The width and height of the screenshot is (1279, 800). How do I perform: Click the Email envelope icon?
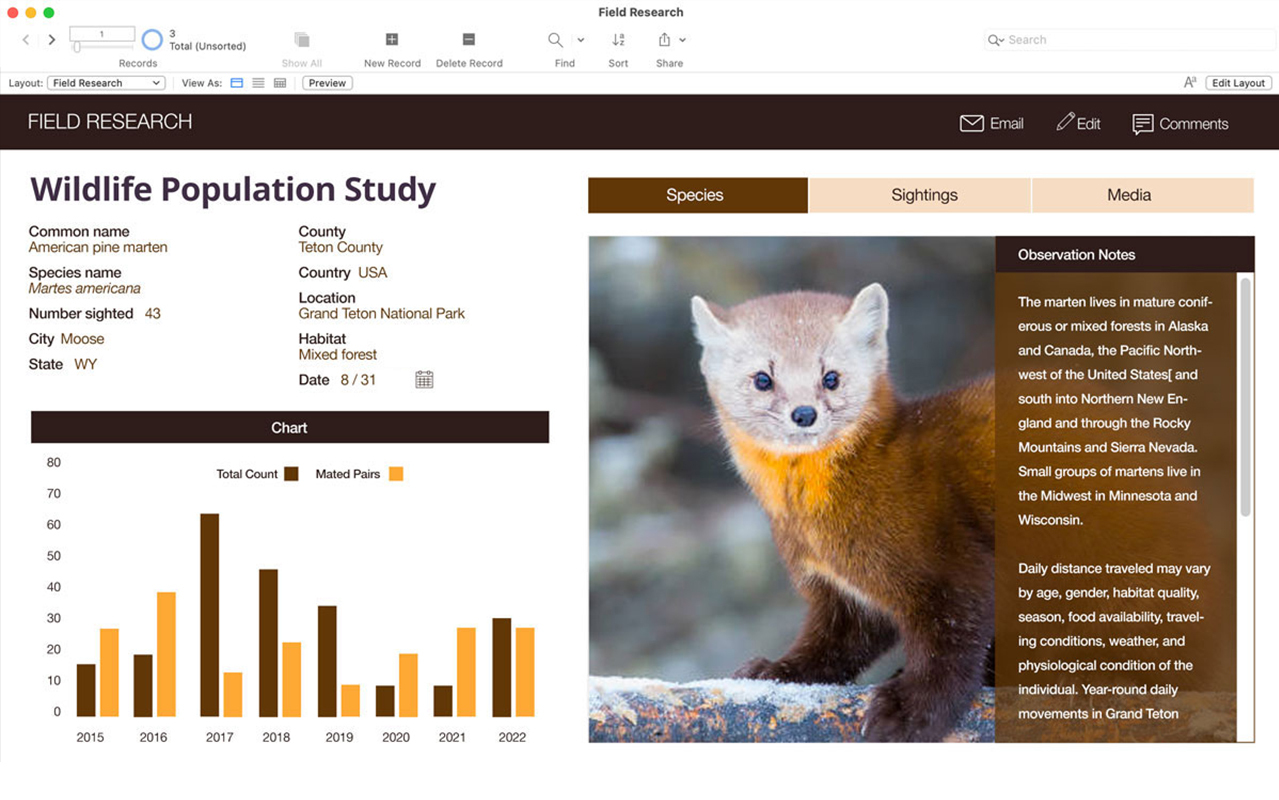(971, 124)
